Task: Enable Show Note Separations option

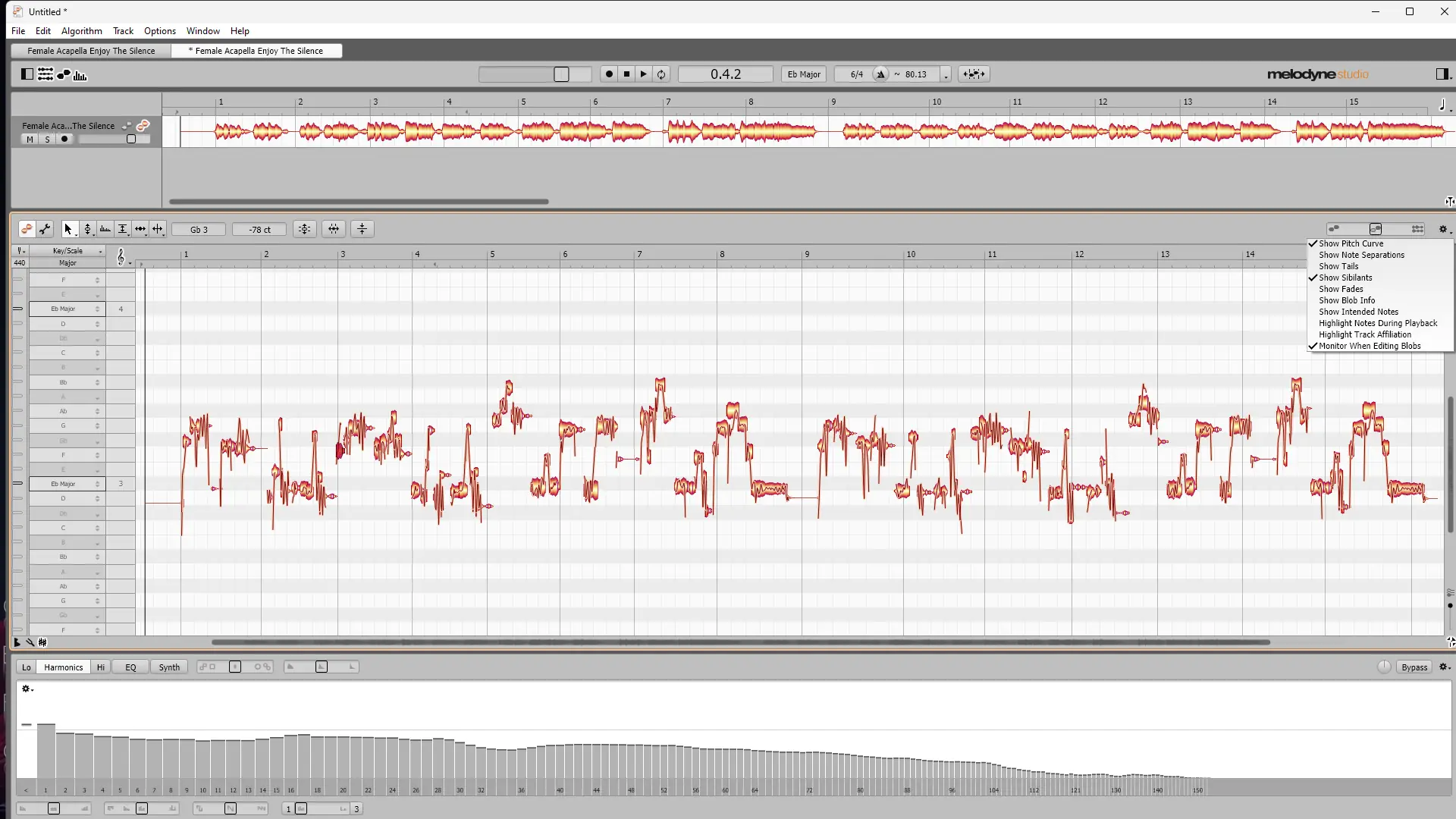Action: tap(1361, 255)
